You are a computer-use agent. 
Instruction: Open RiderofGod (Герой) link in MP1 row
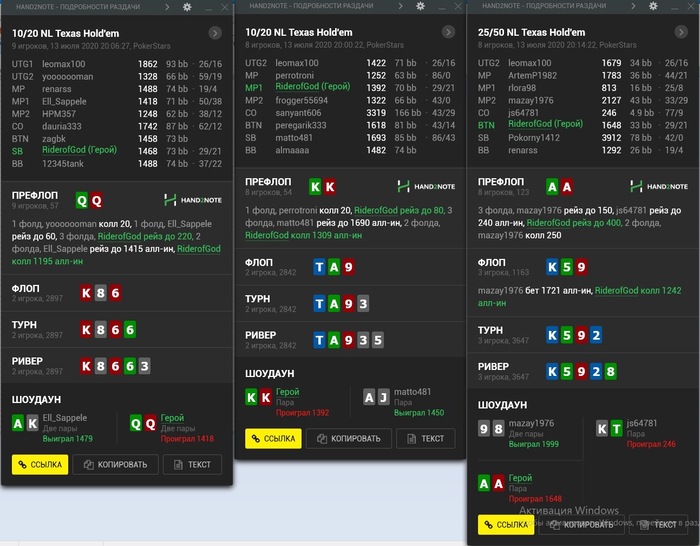tap(312, 86)
